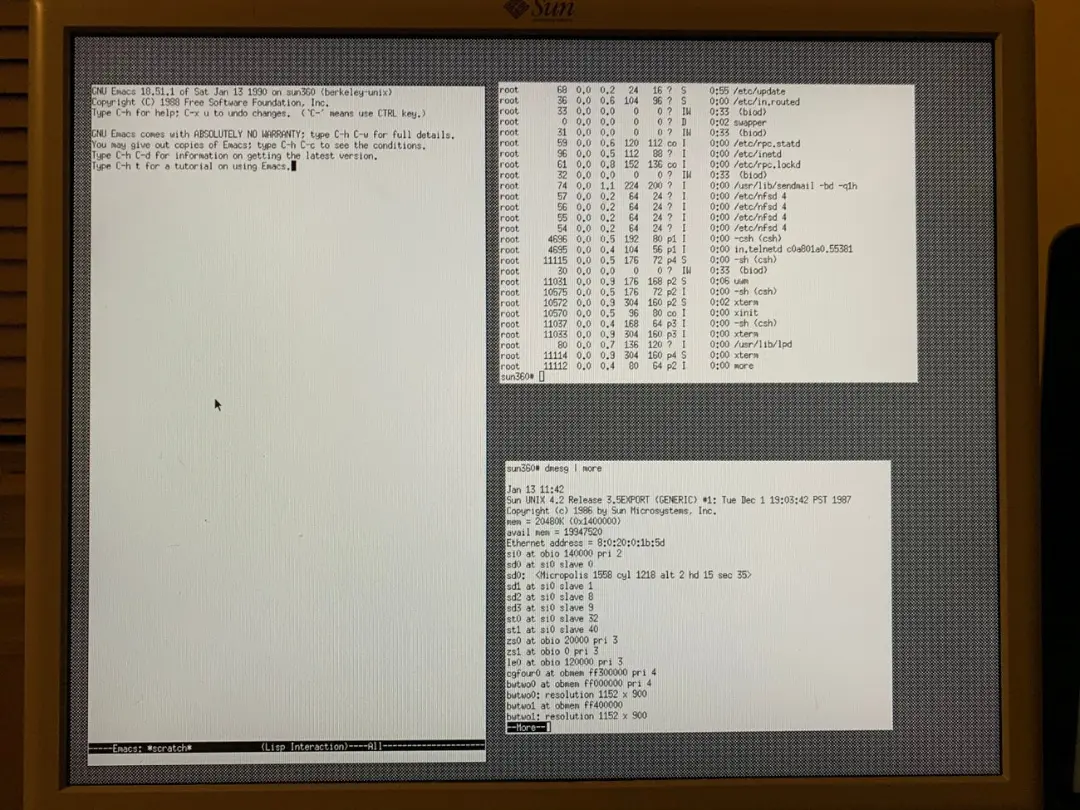
Task: Click the '/etc/nfsd 4' row with PID 54
Action: tap(643, 228)
